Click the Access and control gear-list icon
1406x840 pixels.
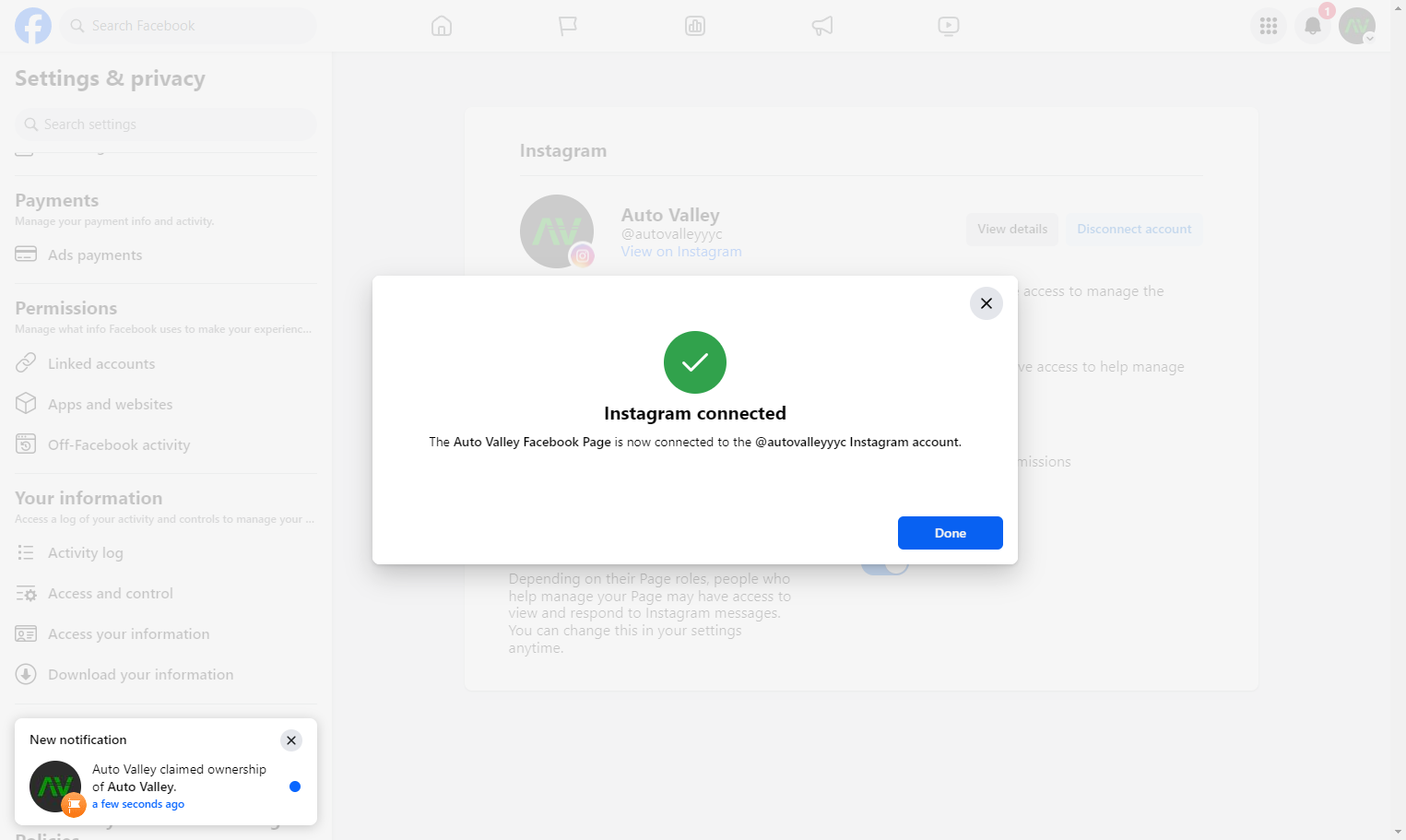click(26, 594)
